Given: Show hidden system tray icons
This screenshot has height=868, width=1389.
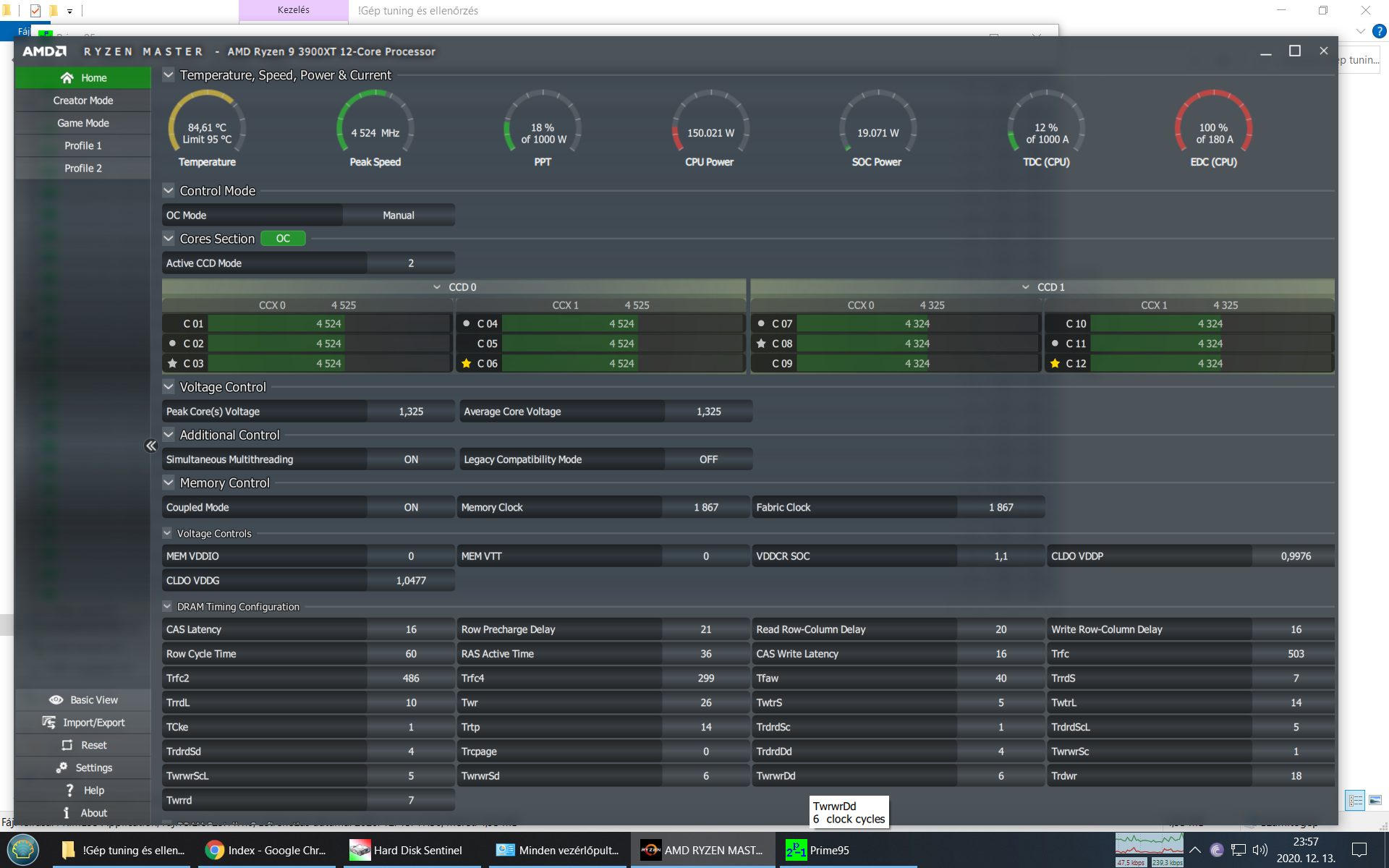Looking at the screenshot, I should (1195, 850).
